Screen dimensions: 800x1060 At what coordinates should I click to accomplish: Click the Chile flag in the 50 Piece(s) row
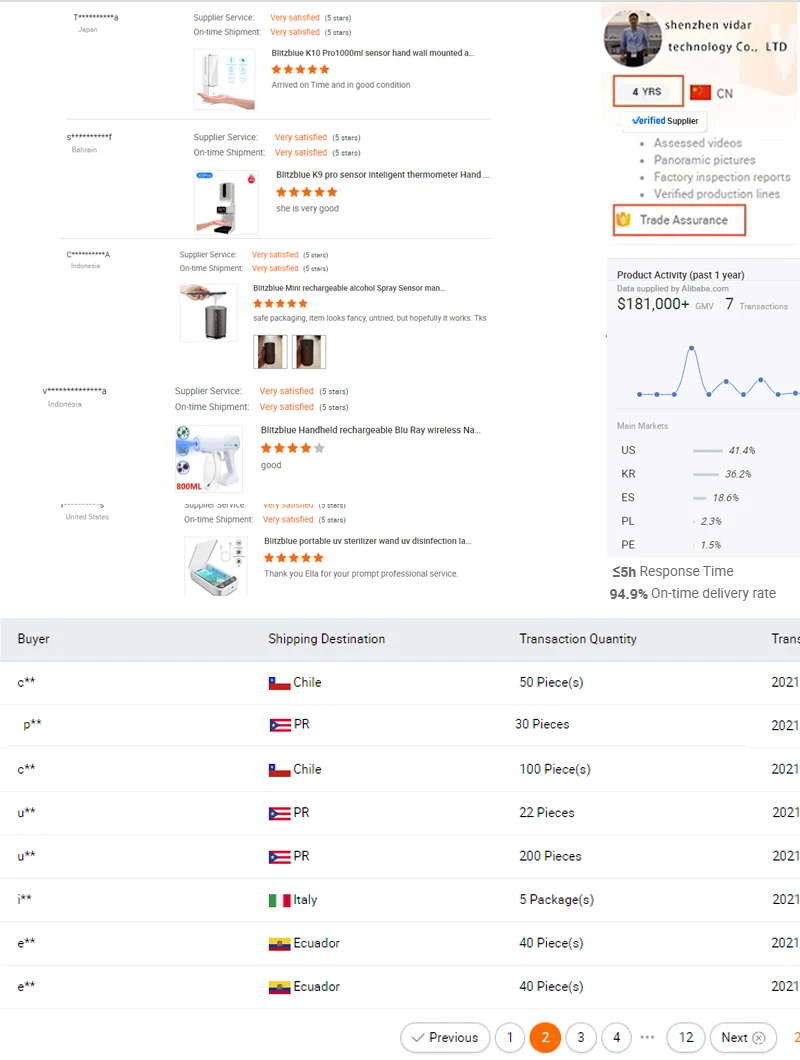click(x=279, y=683)
